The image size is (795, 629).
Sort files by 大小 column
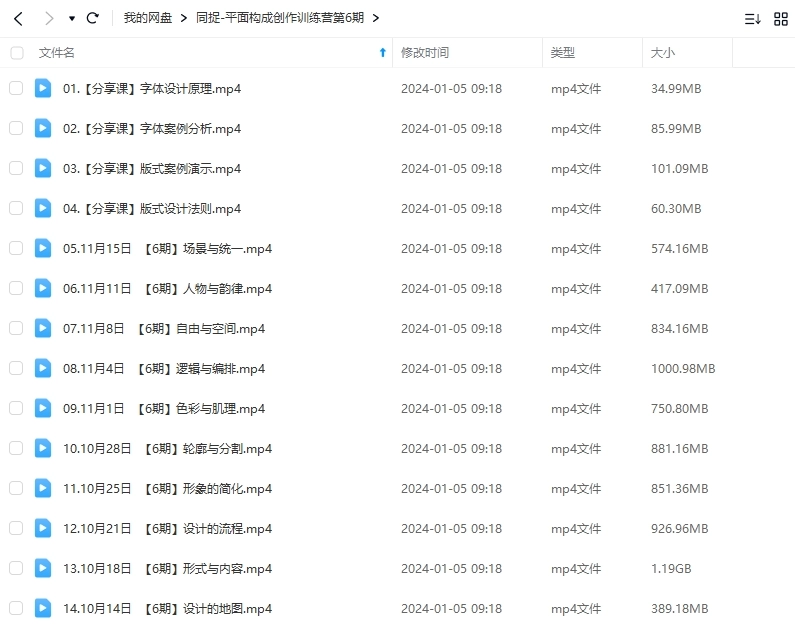pyautogui.click(x=663, y=53)
